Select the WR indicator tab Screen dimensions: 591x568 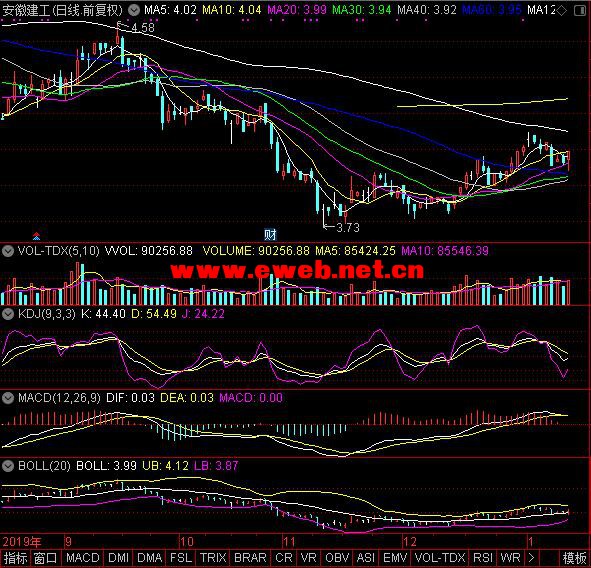510,558
